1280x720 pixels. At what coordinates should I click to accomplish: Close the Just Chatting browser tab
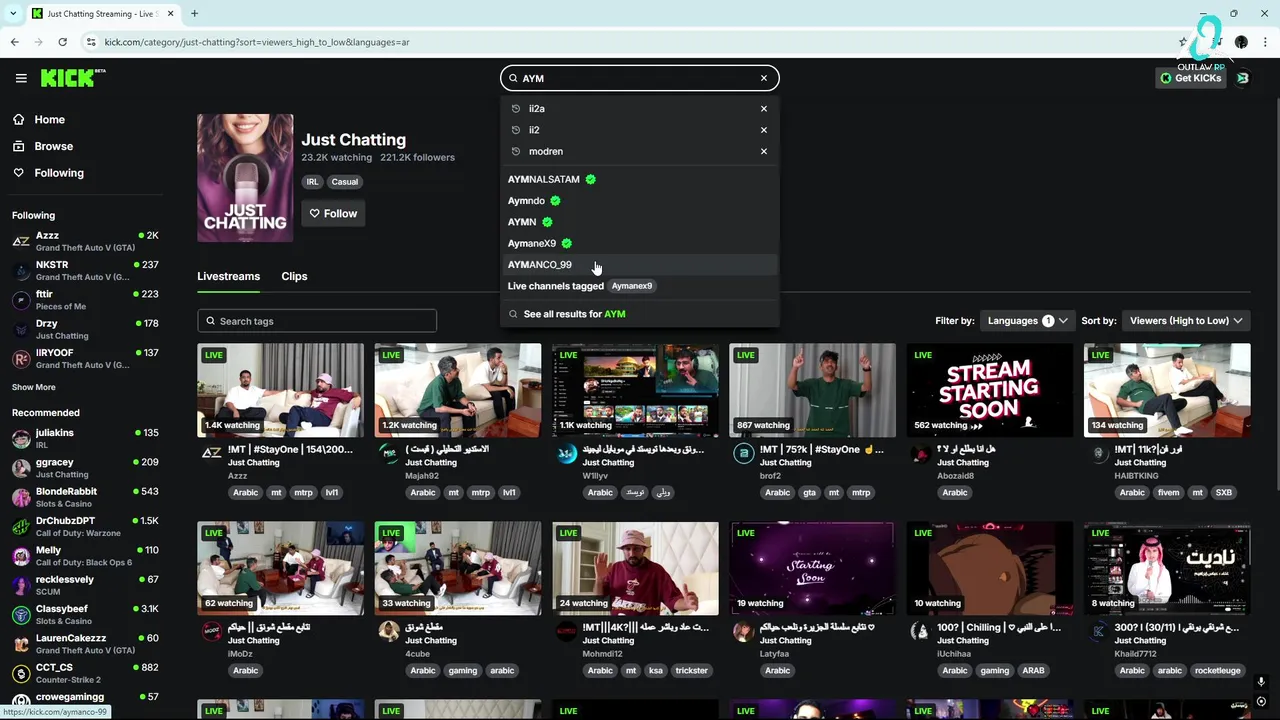point(171,14)
